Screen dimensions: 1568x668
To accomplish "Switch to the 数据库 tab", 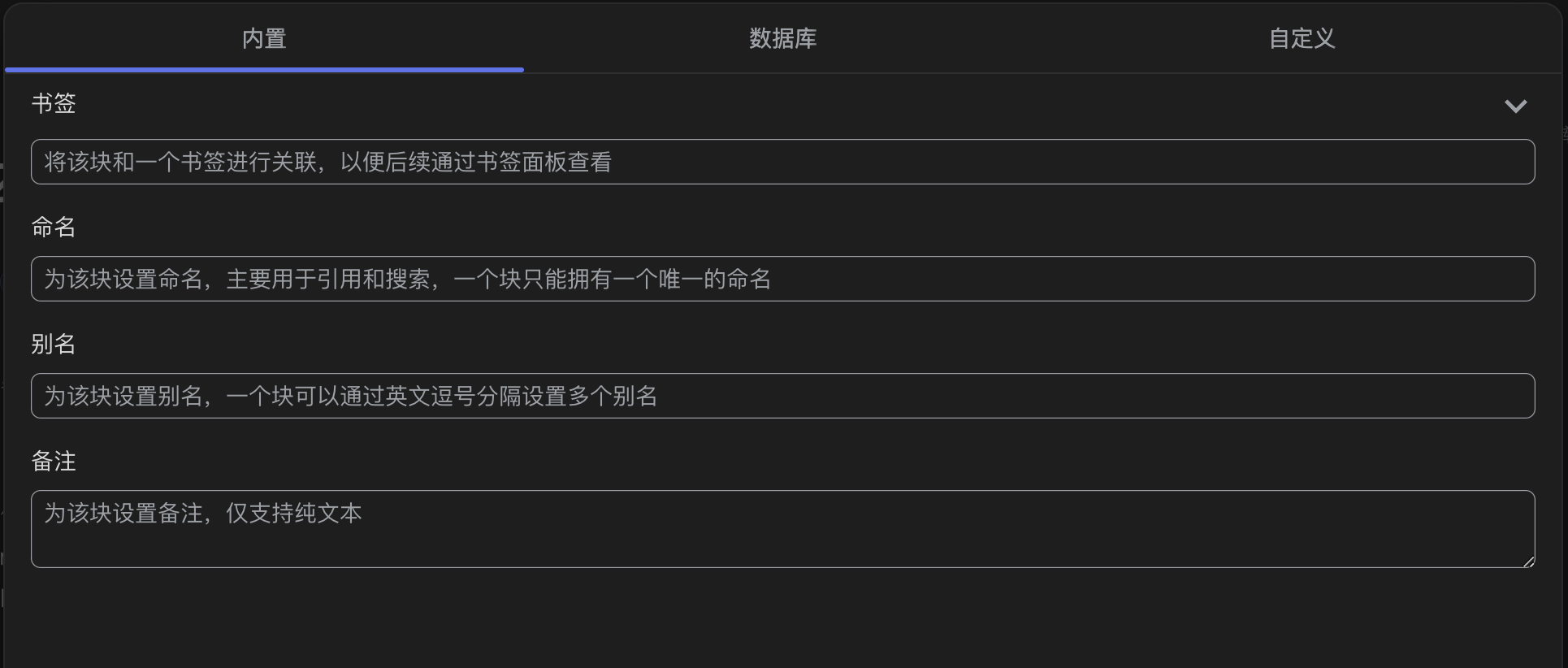I will tap(782, 38).
